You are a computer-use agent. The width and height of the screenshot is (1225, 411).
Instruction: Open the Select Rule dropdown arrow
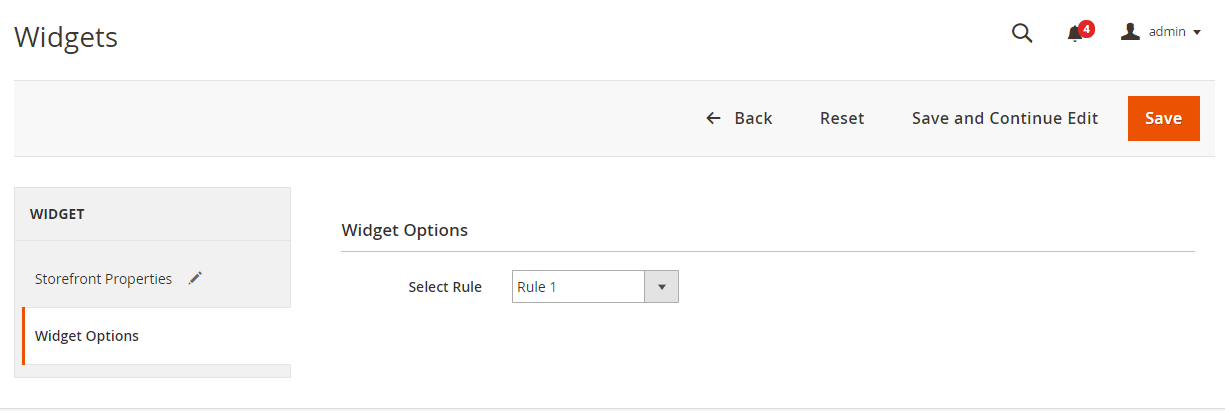[661, 287]
